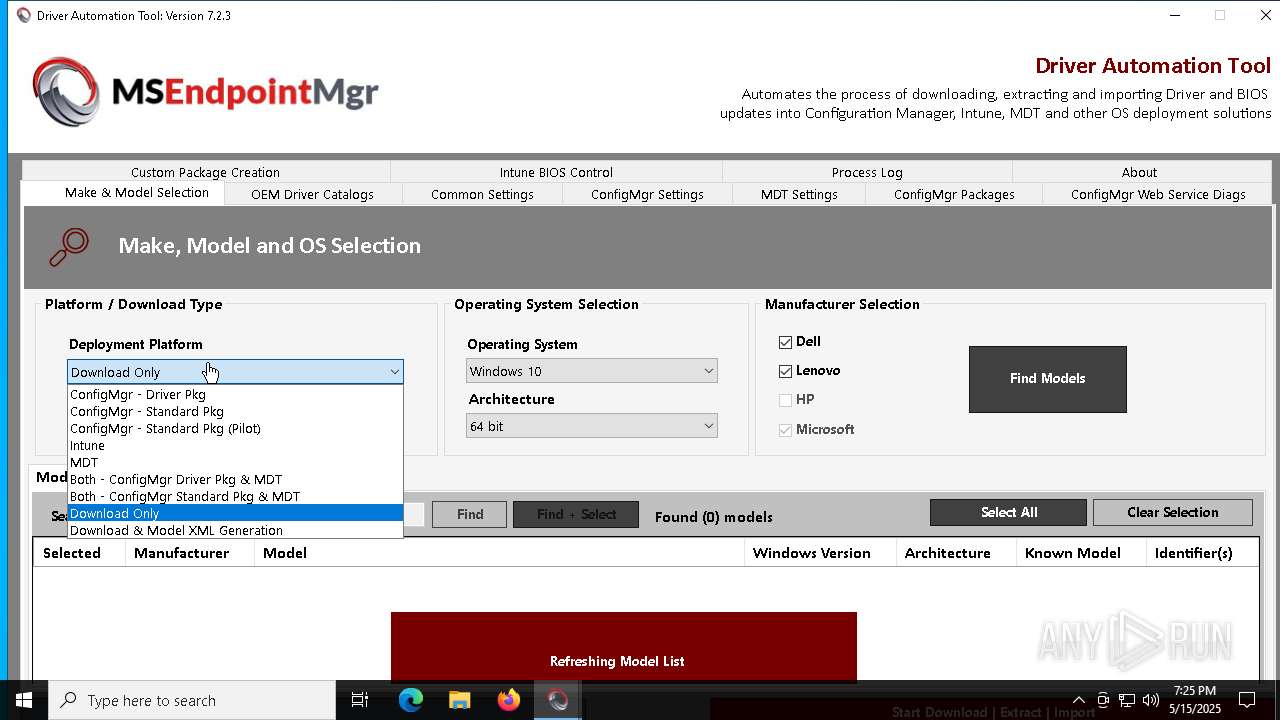Switch to Custom Package Creation tab
Screen dimensions: 1280x720
205,172
